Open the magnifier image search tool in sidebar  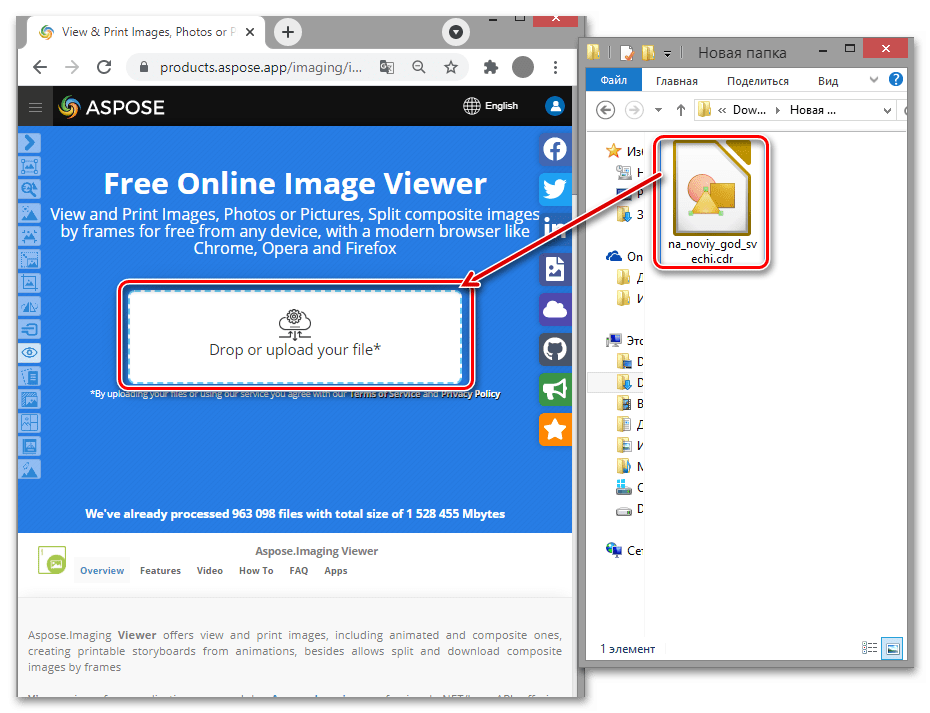point(30,189)
